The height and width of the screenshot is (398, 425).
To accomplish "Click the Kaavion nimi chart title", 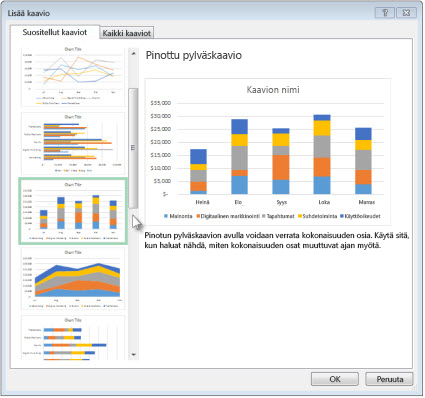I will [273, 90].
